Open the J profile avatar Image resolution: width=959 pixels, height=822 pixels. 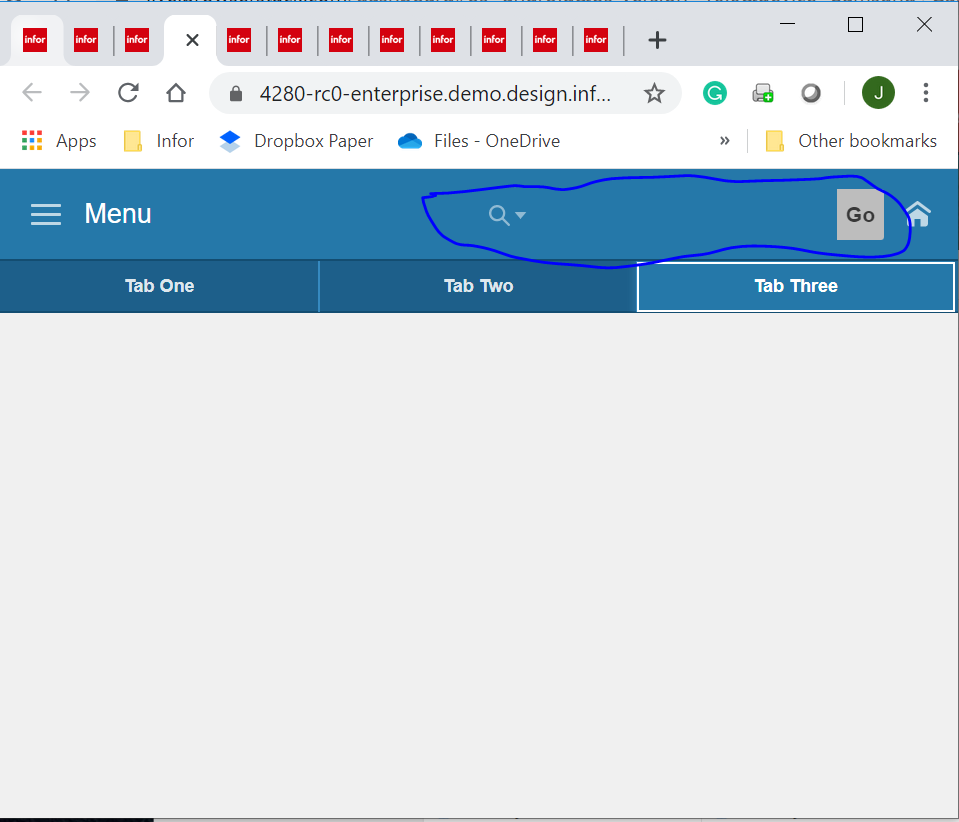coord(878,93)
